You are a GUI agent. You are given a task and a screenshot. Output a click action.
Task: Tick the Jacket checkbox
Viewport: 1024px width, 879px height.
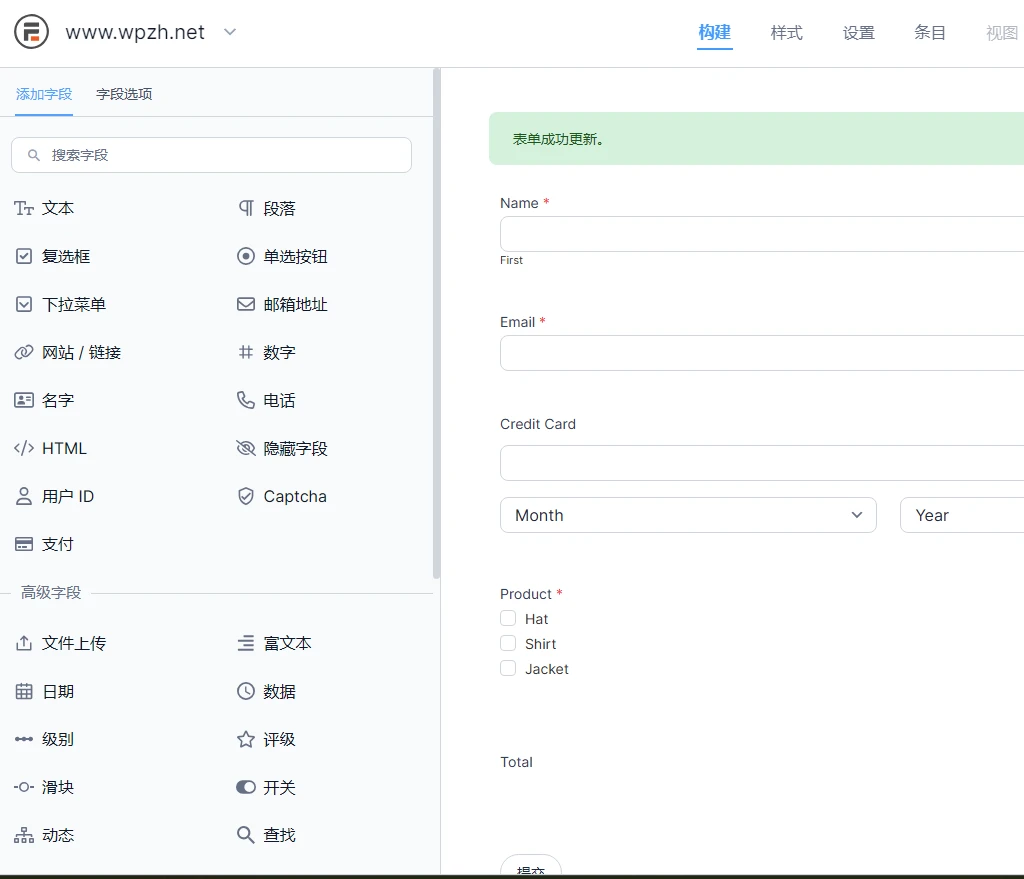pyautogui.click(x=507, y=668)
